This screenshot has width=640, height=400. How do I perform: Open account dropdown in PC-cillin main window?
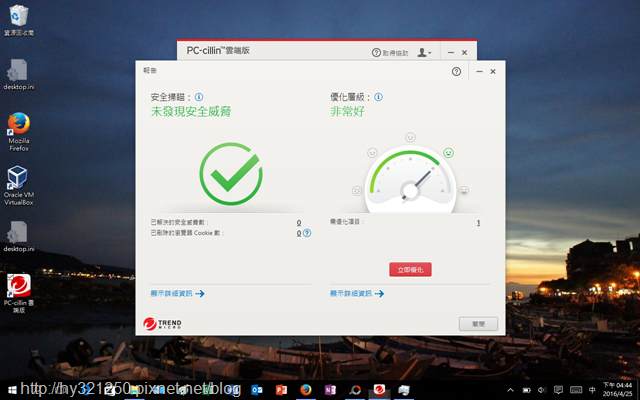click(424, 53)
